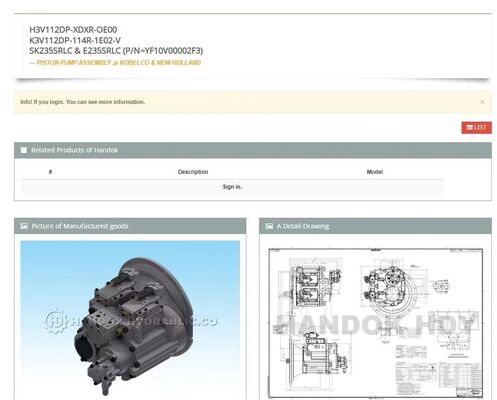Click the # column header
This screenshot has height=400, width=497.
(x=50, y=172)
